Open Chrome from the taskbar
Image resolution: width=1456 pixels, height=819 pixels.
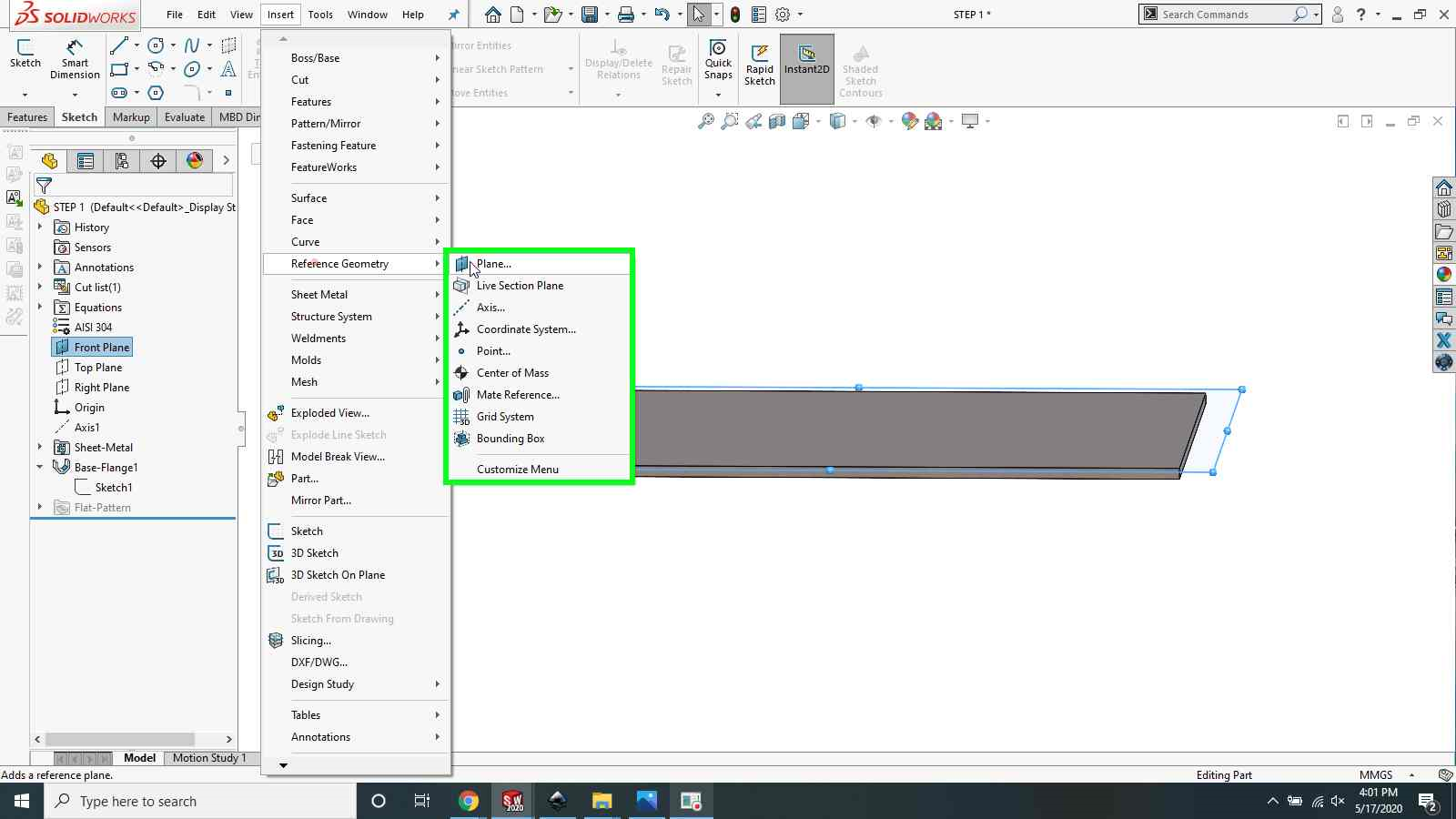(468, 801)
